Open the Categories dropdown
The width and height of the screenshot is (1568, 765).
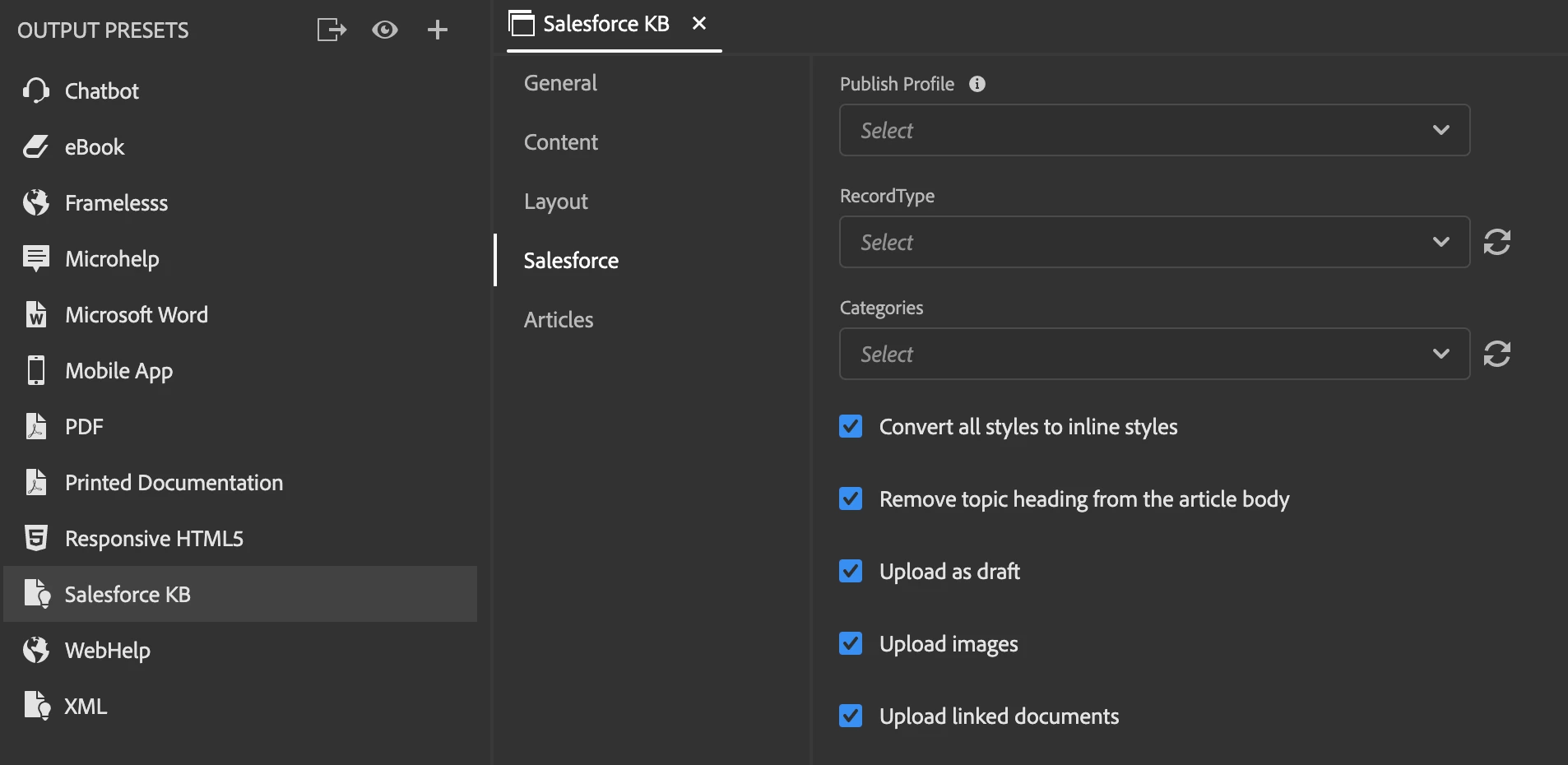point(1154,354)
